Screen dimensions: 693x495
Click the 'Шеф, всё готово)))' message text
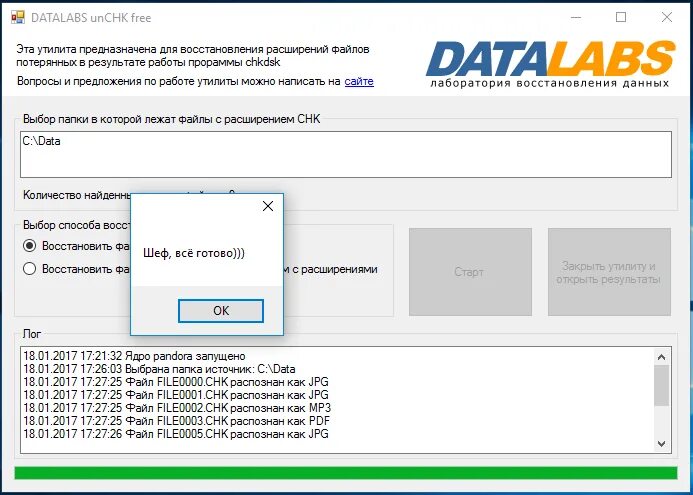click(x=194, y=253)
